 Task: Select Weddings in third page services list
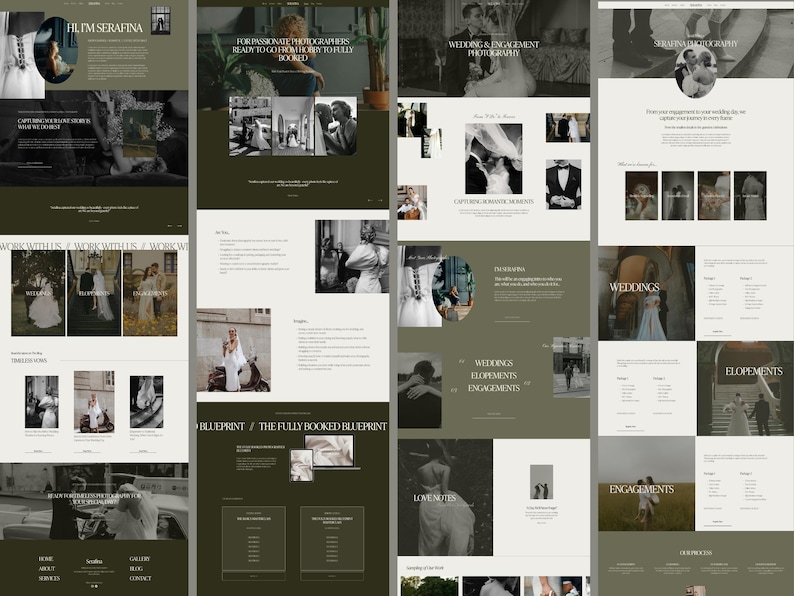(494, 363)
